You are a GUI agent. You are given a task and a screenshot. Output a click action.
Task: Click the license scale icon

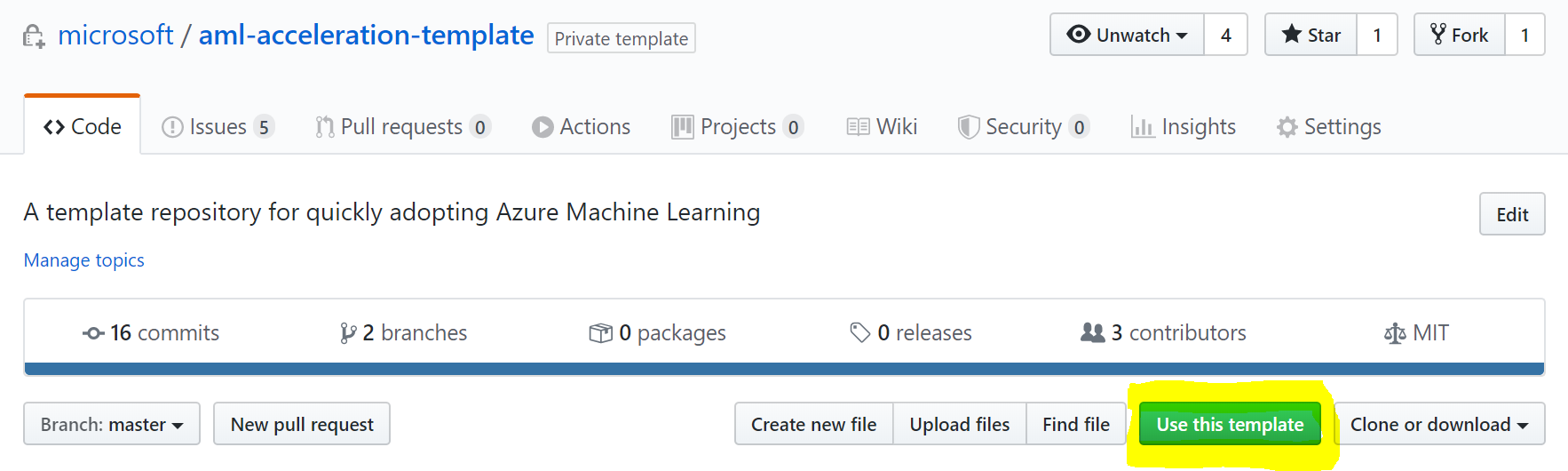[1395, 333]
